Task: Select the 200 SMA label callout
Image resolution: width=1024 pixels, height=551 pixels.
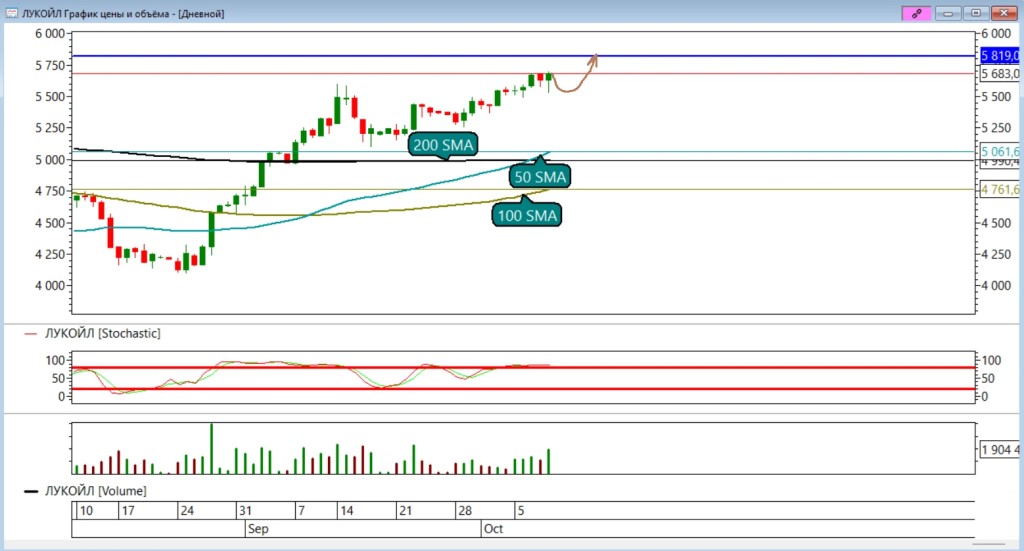Action: [443, 144]
